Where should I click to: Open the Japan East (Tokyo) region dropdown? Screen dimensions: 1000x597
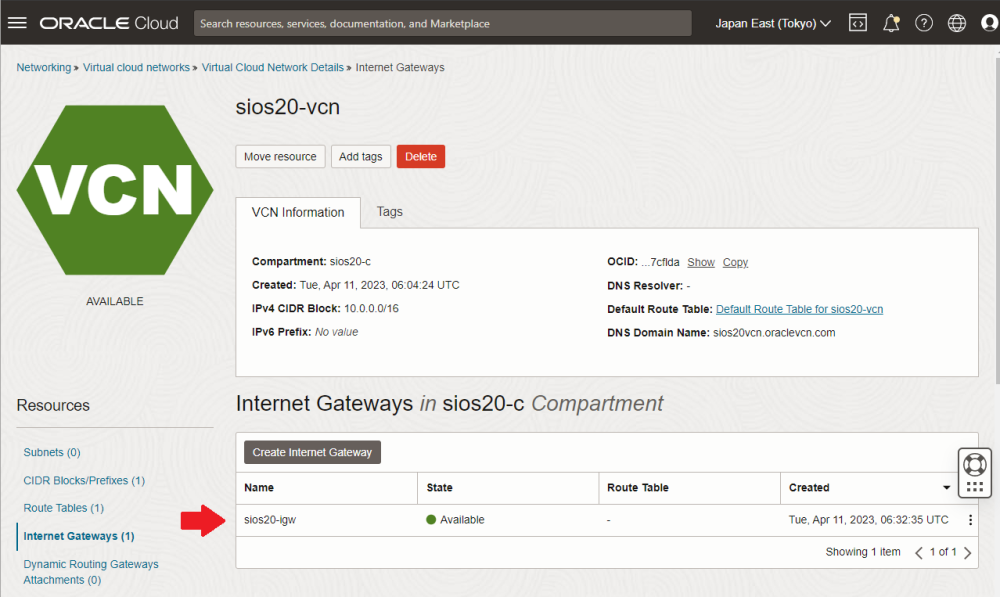pyautogui.click(x=772, y=24)
